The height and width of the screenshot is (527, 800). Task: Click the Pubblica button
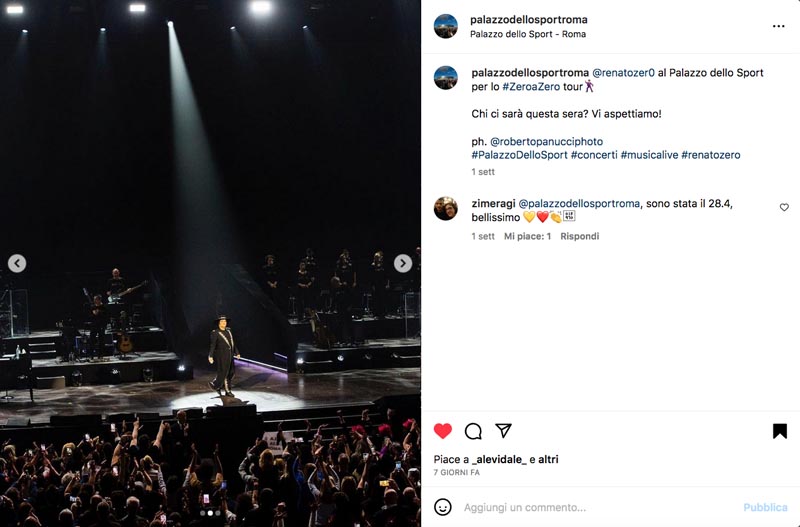coord(765,507)
